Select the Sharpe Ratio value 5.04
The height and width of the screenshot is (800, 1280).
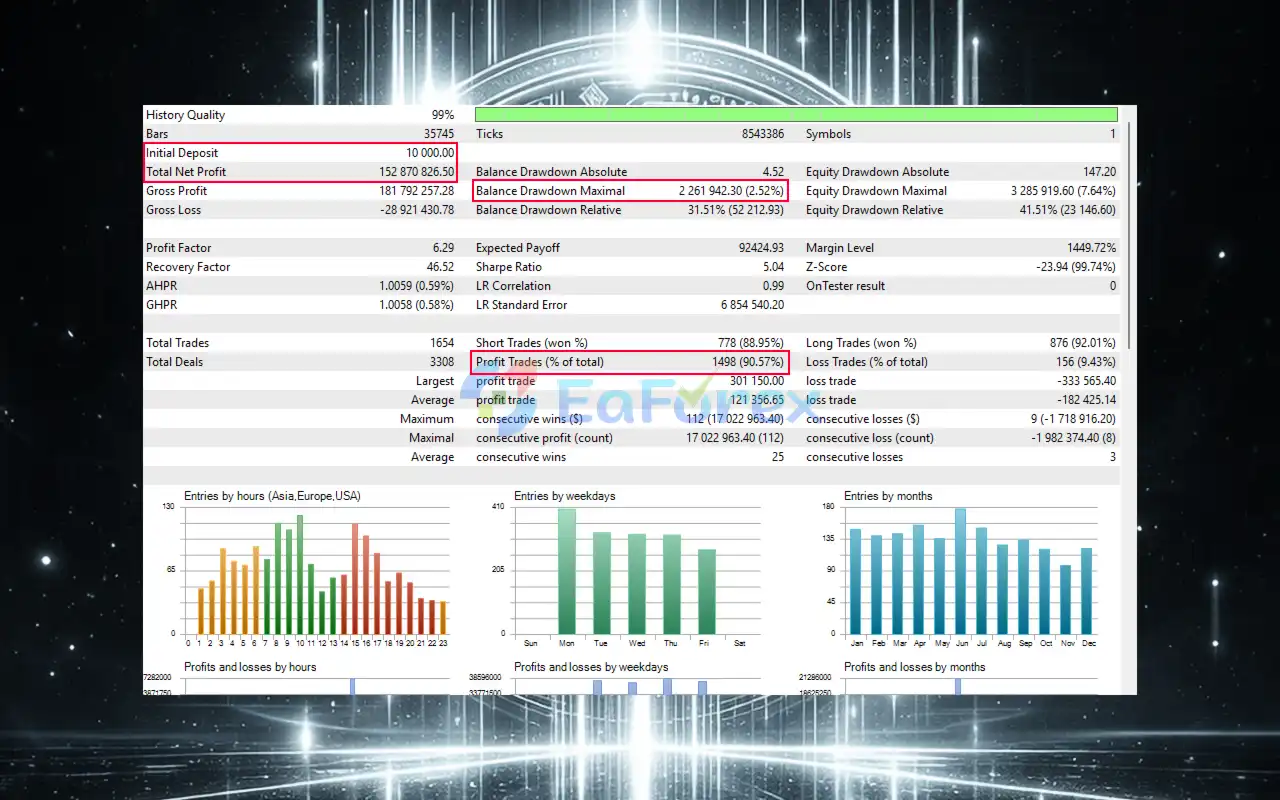coord(770,267)
